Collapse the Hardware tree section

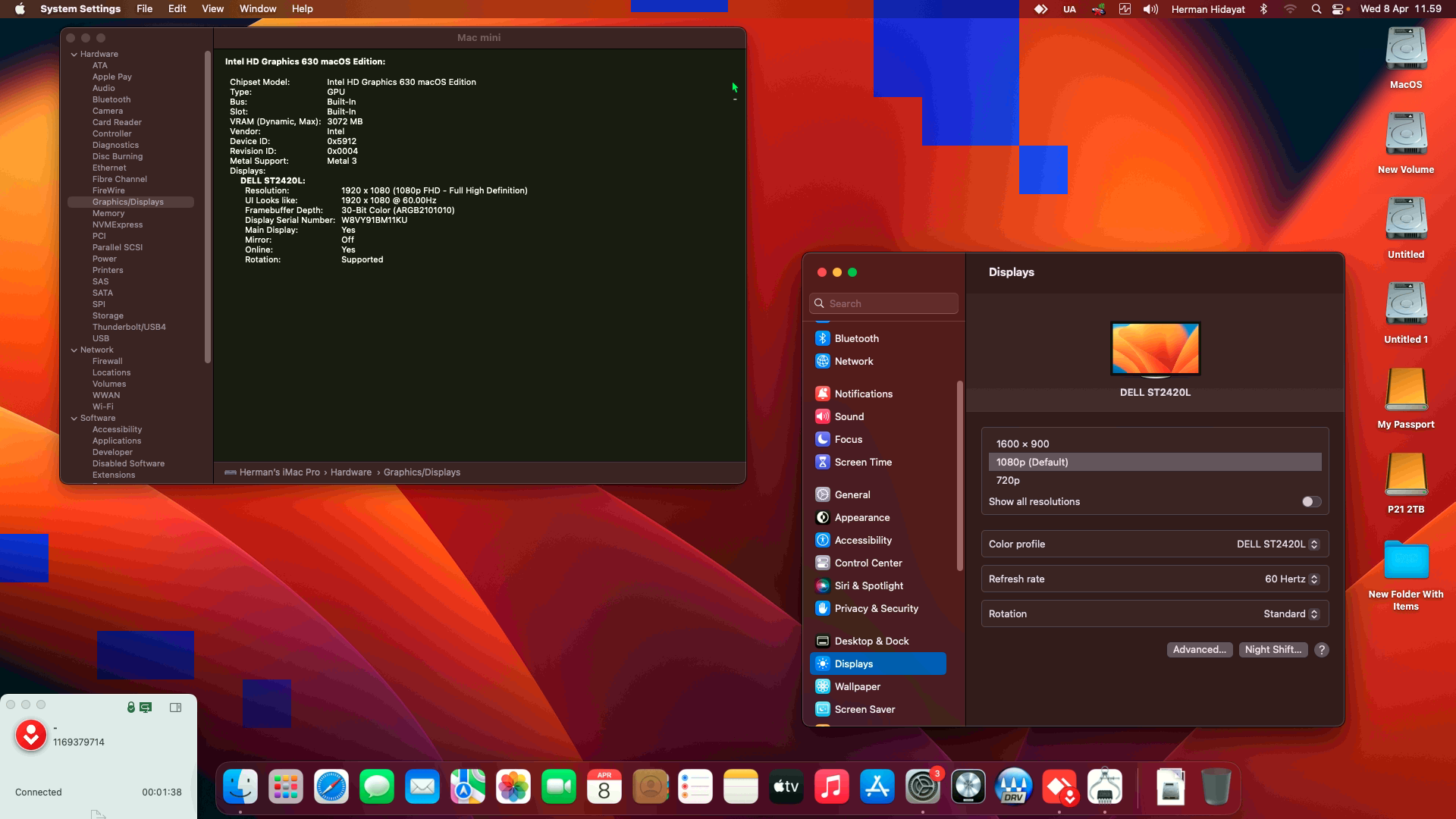74,54
